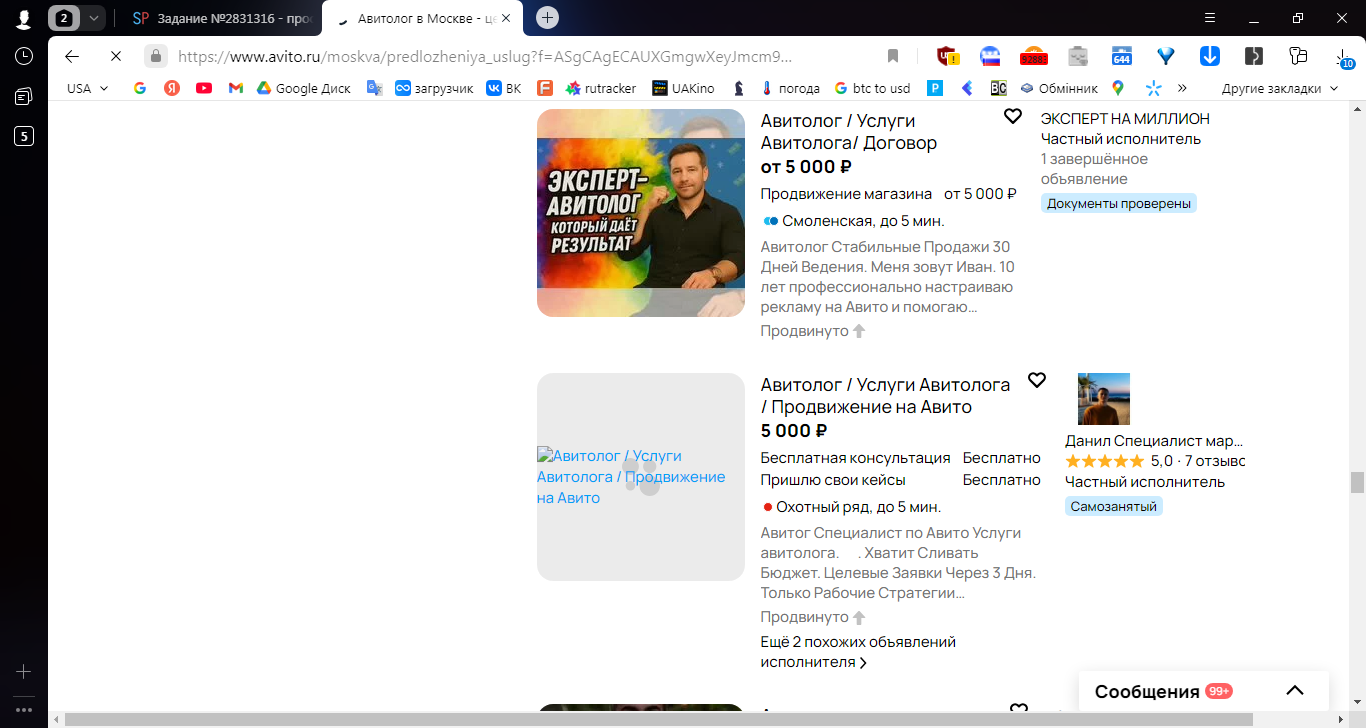Switch to the 'Задание №2831316' tab
1366x728 pixels.
pyautogui.click(x=222, y=18)
